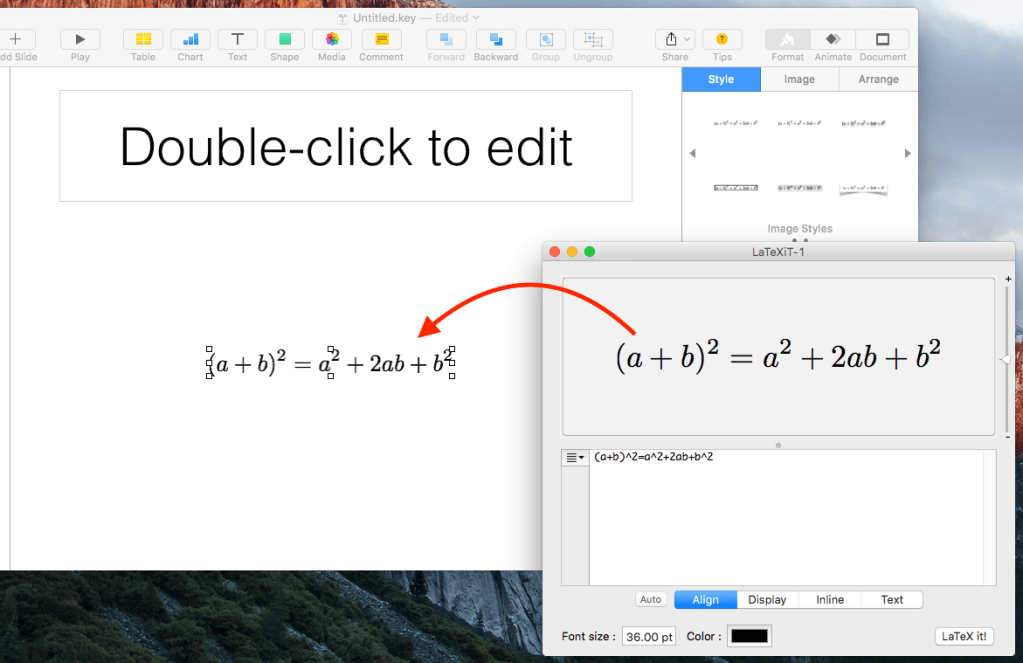Open the Animate inspector

coord(832,39)
